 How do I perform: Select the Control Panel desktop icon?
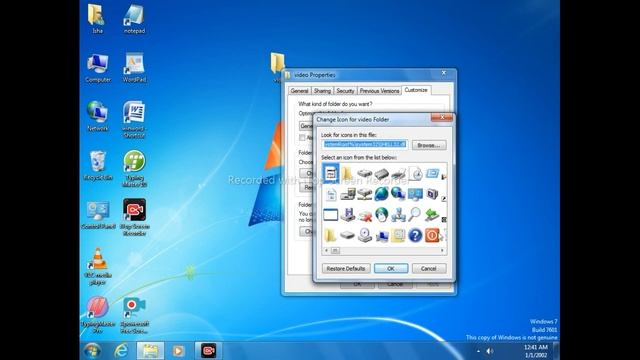(98, 215)
